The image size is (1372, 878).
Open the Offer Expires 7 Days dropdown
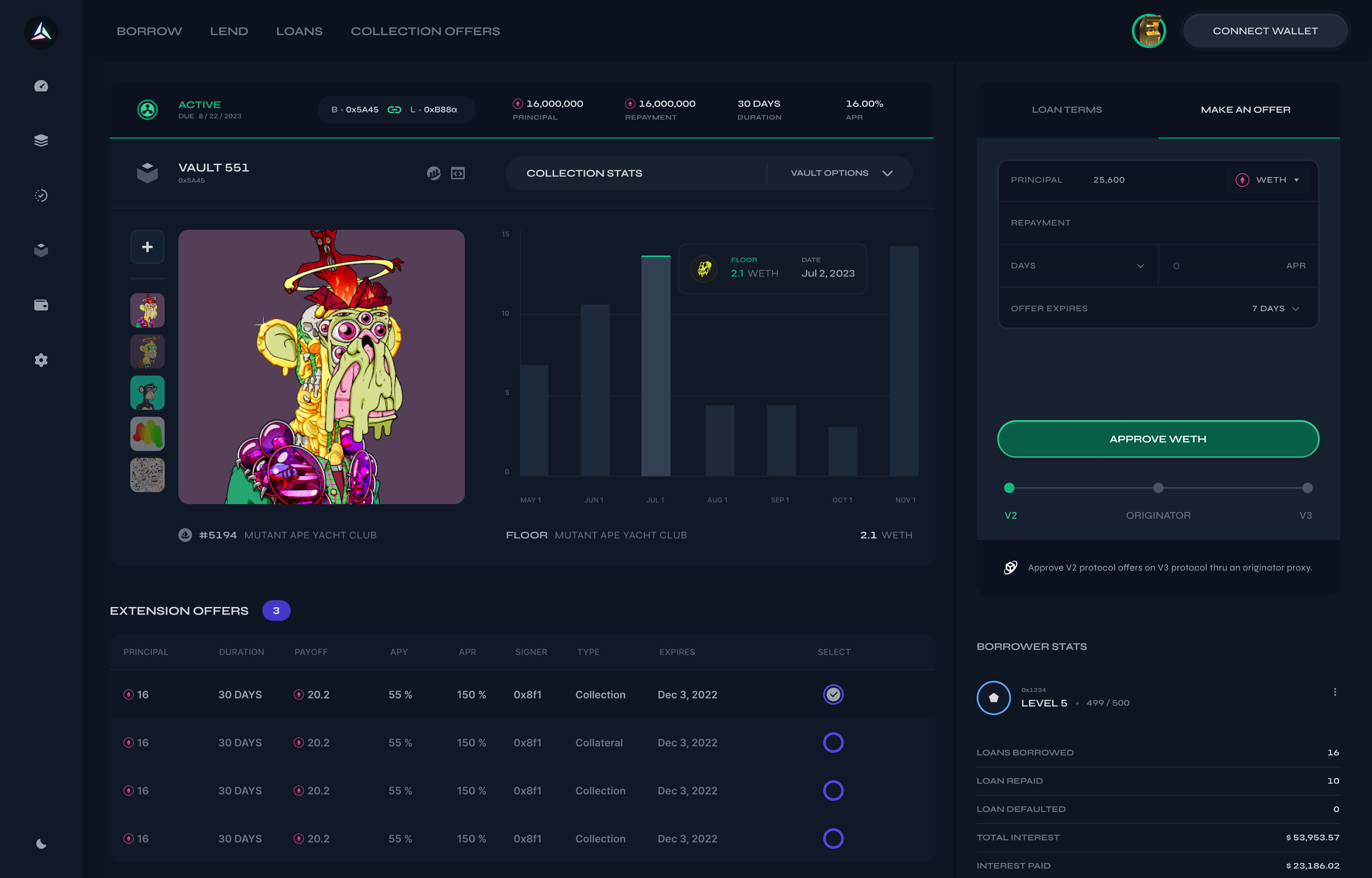1274,308
